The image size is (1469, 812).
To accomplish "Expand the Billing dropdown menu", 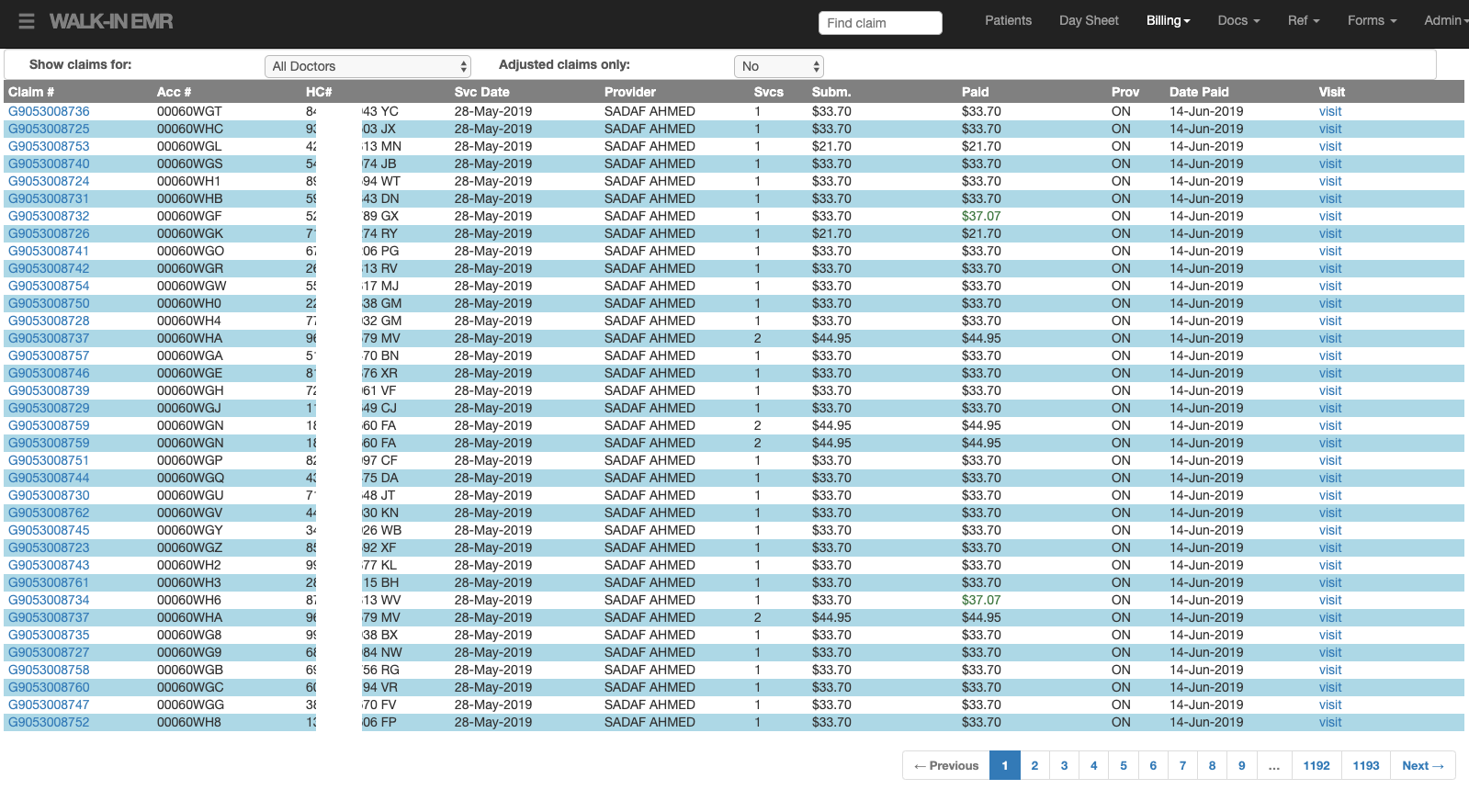I will click(x=1168, y=20).
